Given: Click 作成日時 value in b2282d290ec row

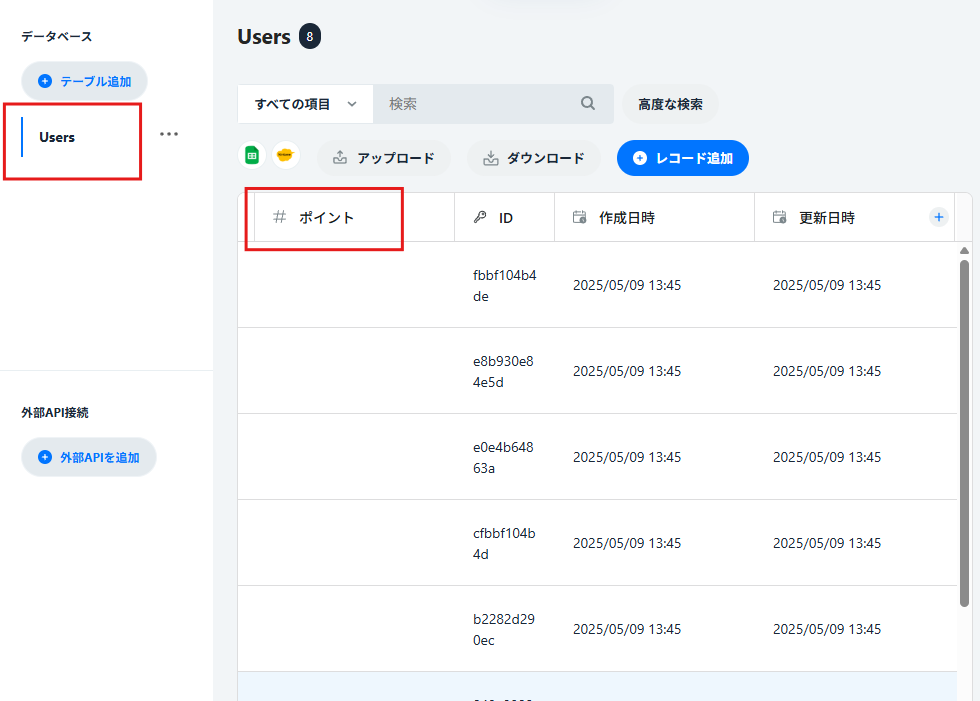Looking at the screenshot, I should coord(627,629).
